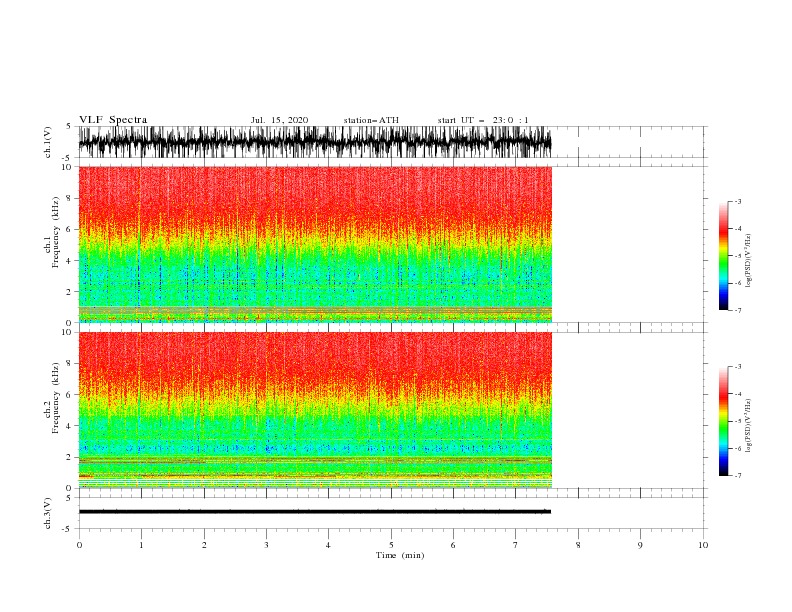Click the "6" tick on ch.2 frequency axis

coord(70,395)
